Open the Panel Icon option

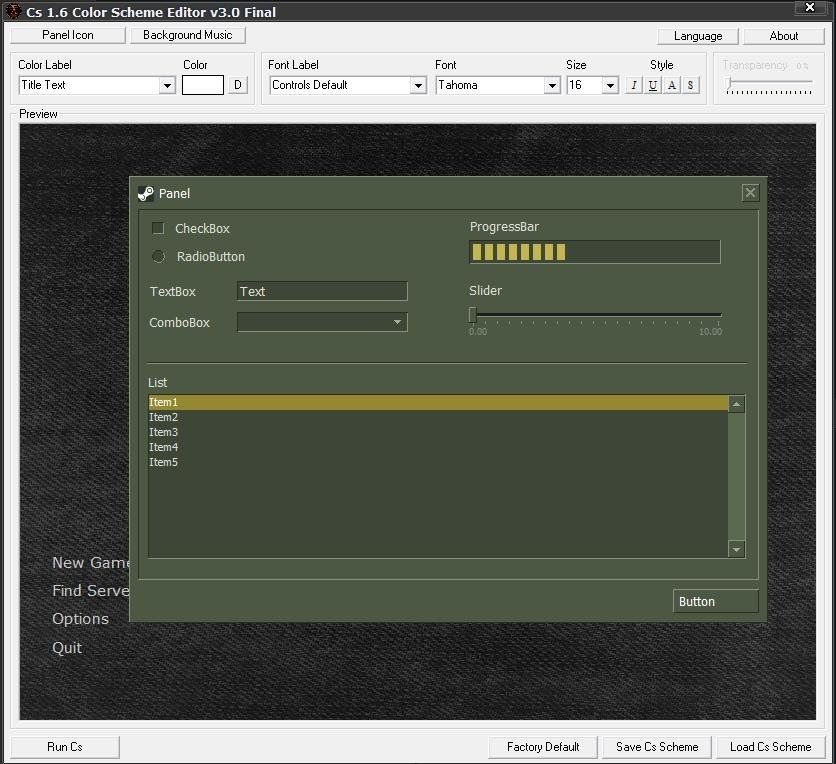pyautogui.click(x=68, y=35)
